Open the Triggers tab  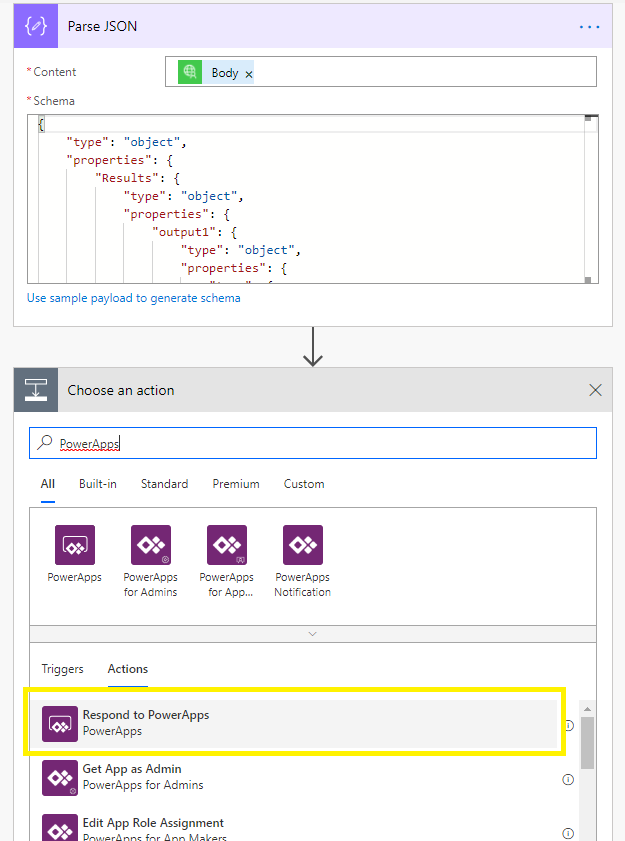62,669
